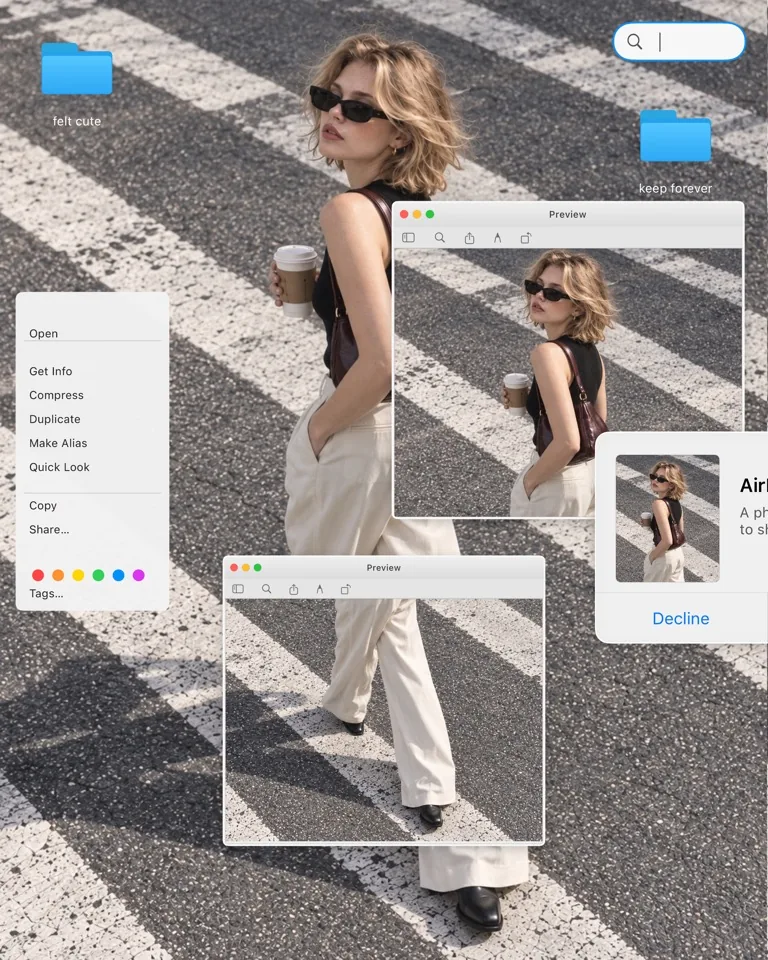Click share icon in upper Preview toolbar
Screen dimensions: 768x960
pyautogui.click(x=469, y=238)
